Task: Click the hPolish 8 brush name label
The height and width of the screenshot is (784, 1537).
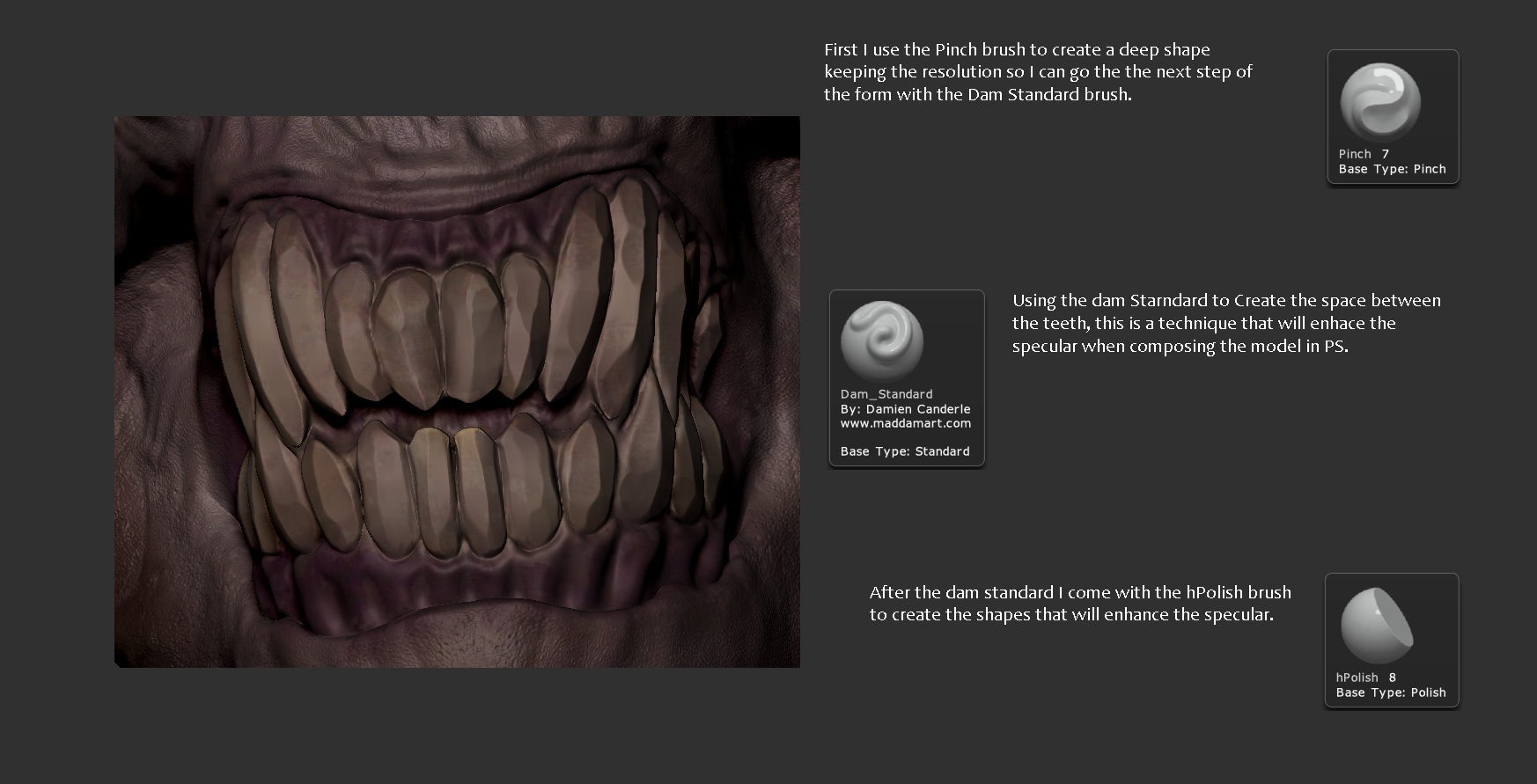Action: [x=1365, y=678]
